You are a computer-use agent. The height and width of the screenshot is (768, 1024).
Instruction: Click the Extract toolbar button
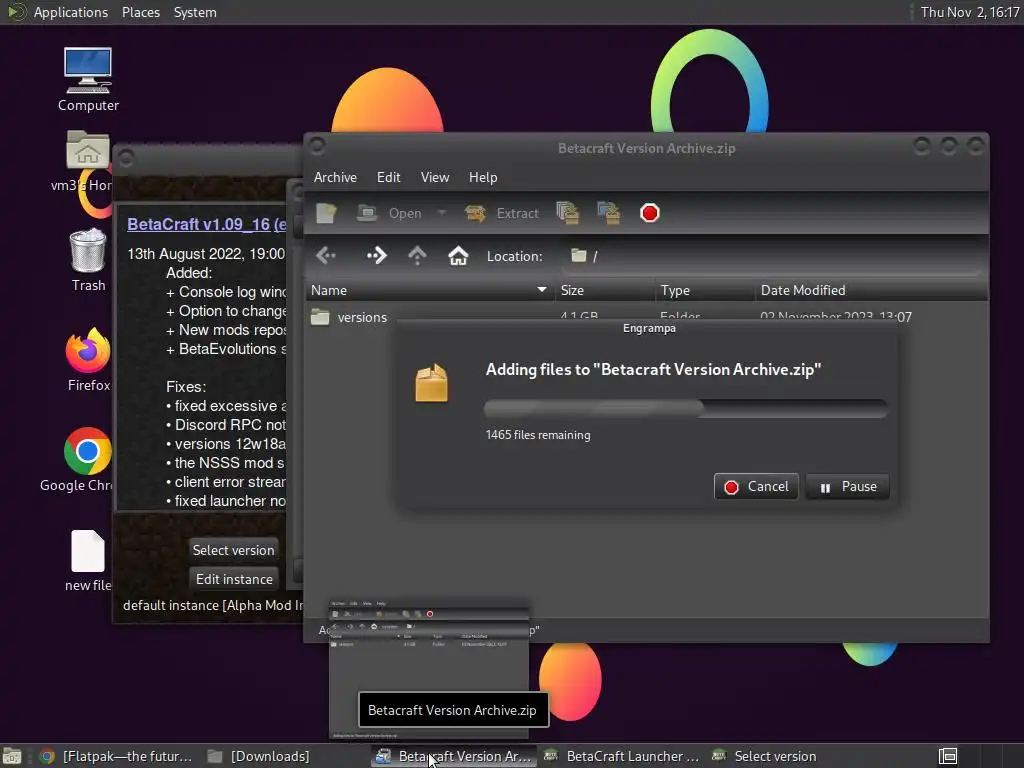click(x=502, y=213)
